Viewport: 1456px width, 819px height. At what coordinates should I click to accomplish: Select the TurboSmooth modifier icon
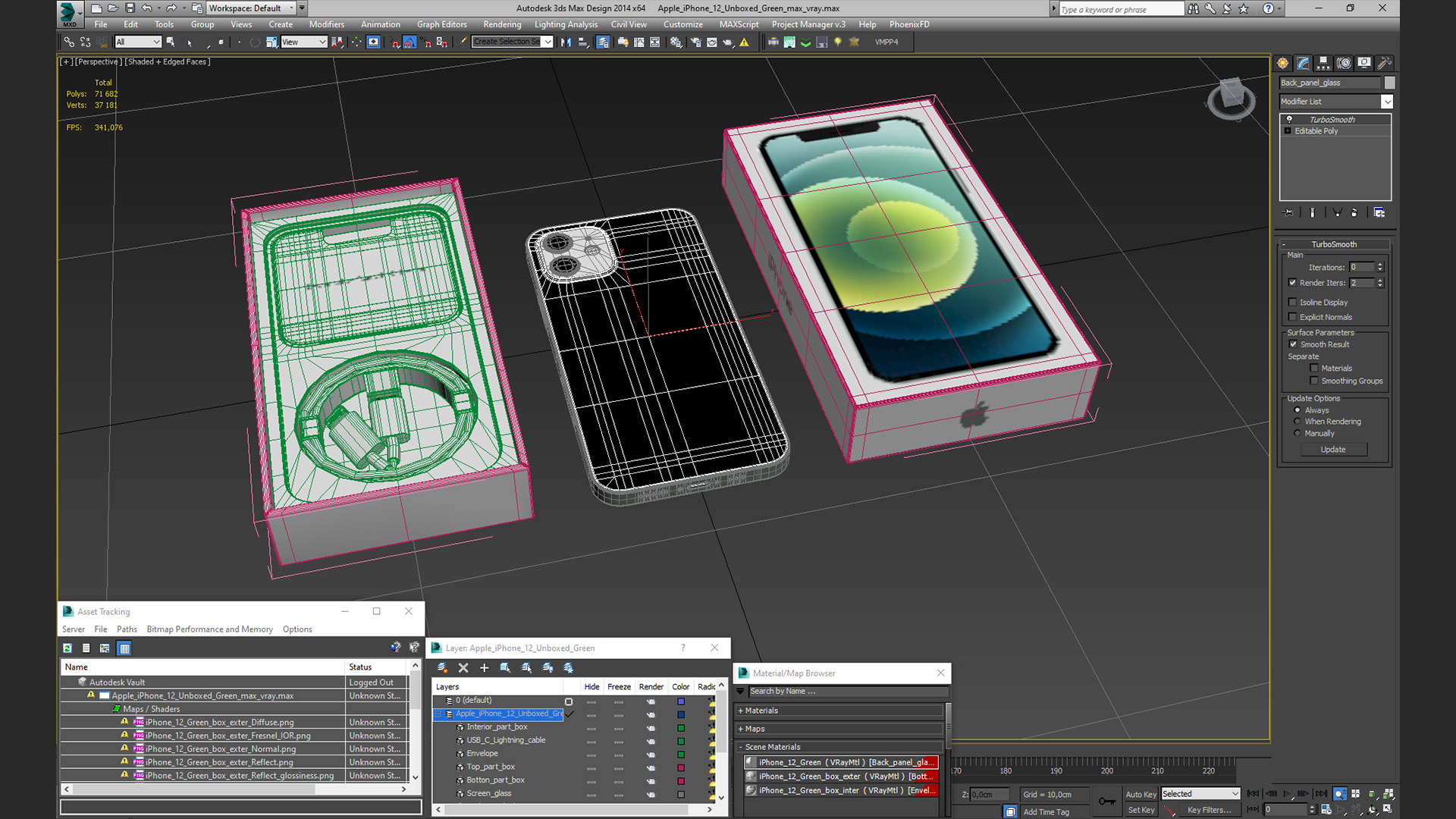click(1290, 119)
